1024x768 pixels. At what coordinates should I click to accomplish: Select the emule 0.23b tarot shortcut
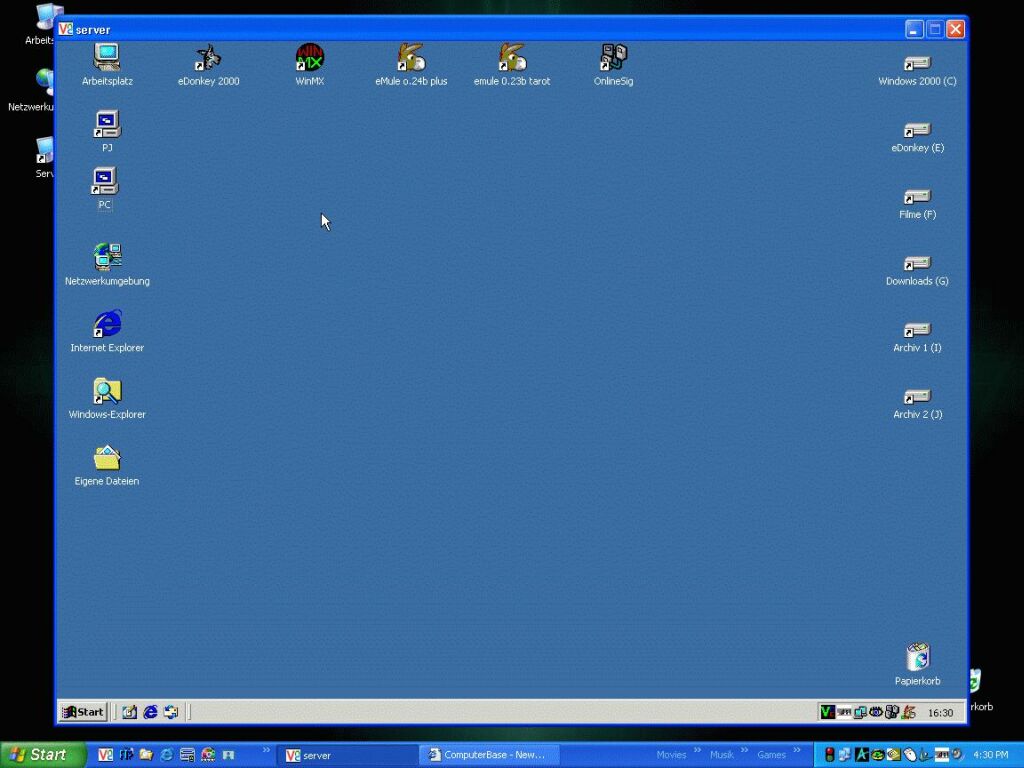pos(512,65)
